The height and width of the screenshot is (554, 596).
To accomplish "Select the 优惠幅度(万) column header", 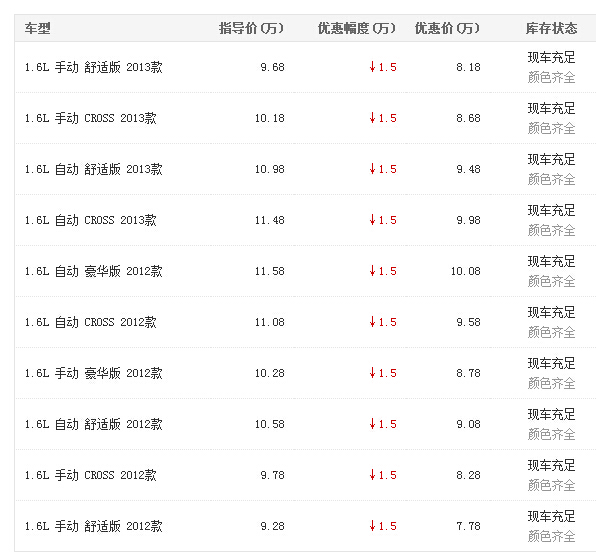I will pyautogui.click(x=357, y=28).
